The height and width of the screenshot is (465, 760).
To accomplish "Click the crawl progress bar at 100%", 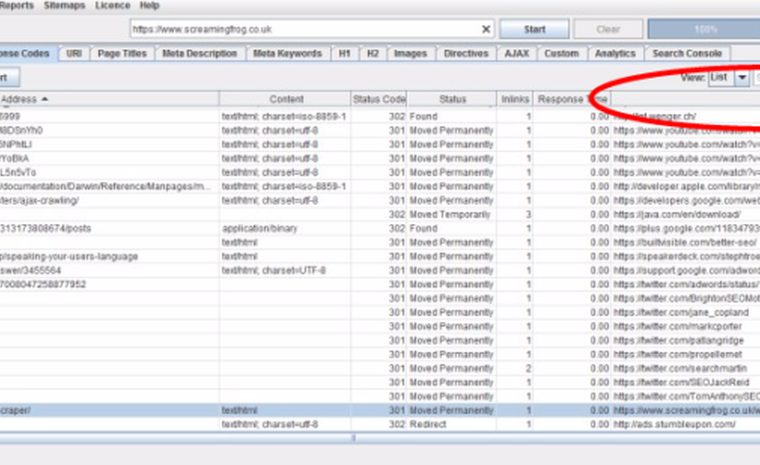I will click(704, 29).
